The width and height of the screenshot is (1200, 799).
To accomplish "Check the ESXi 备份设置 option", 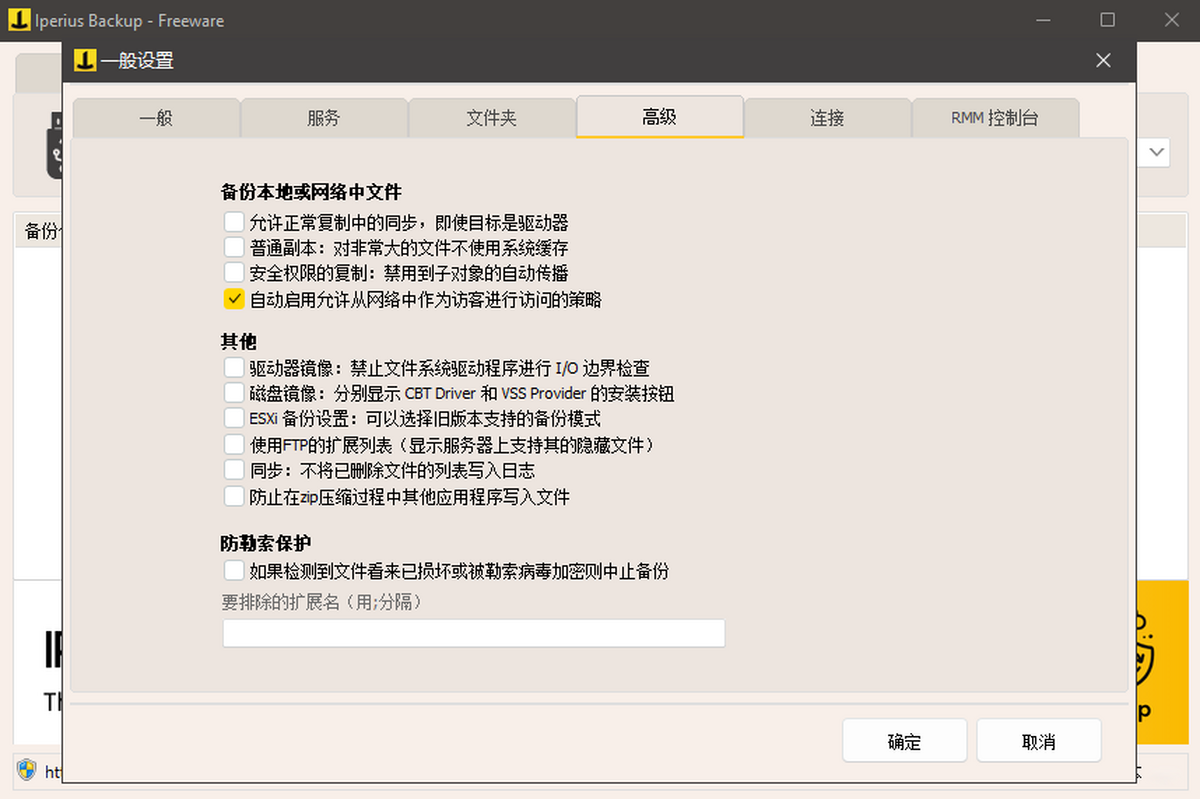I will coord(234,418).
